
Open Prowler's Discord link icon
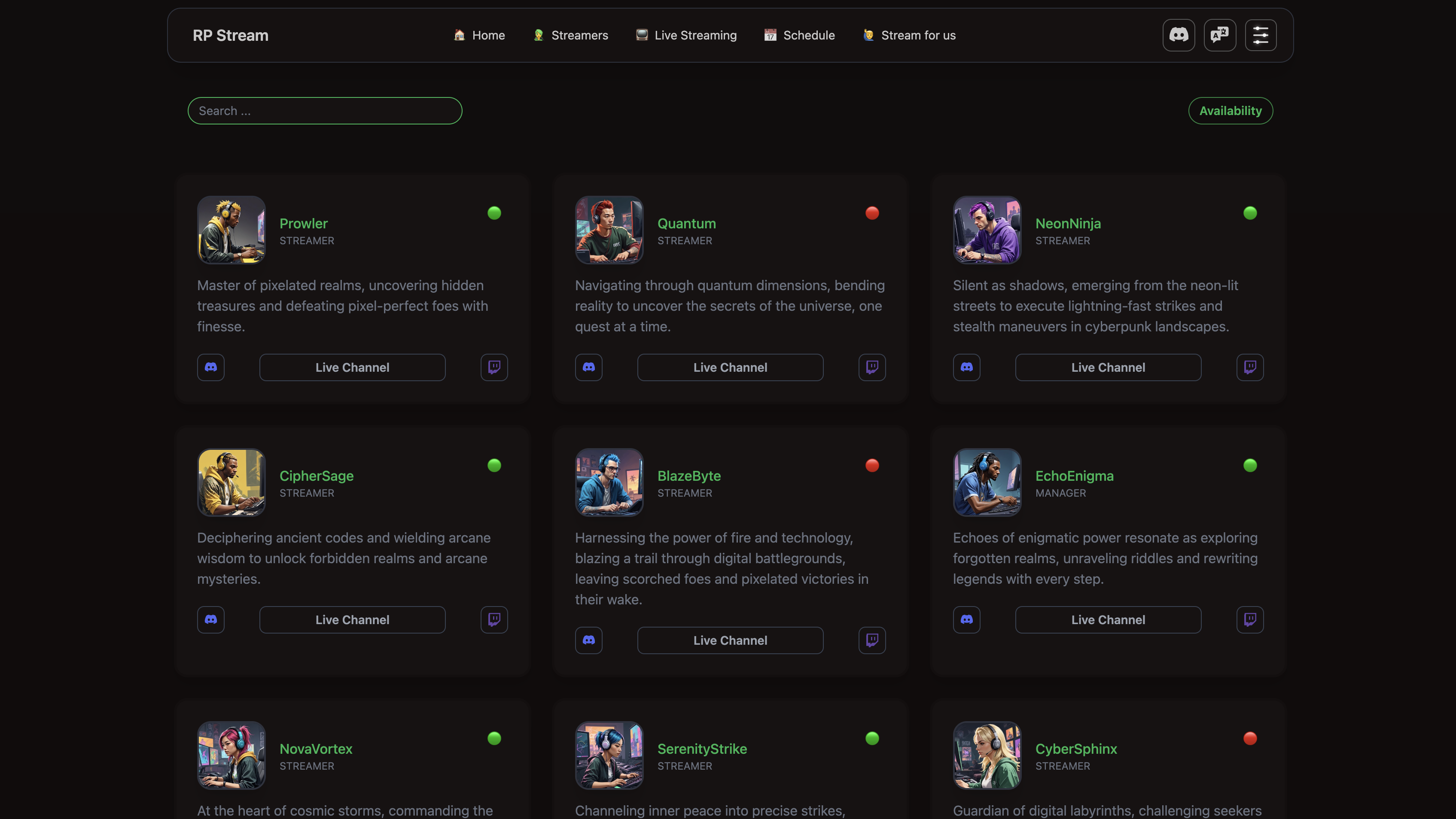tap(211, 367)
